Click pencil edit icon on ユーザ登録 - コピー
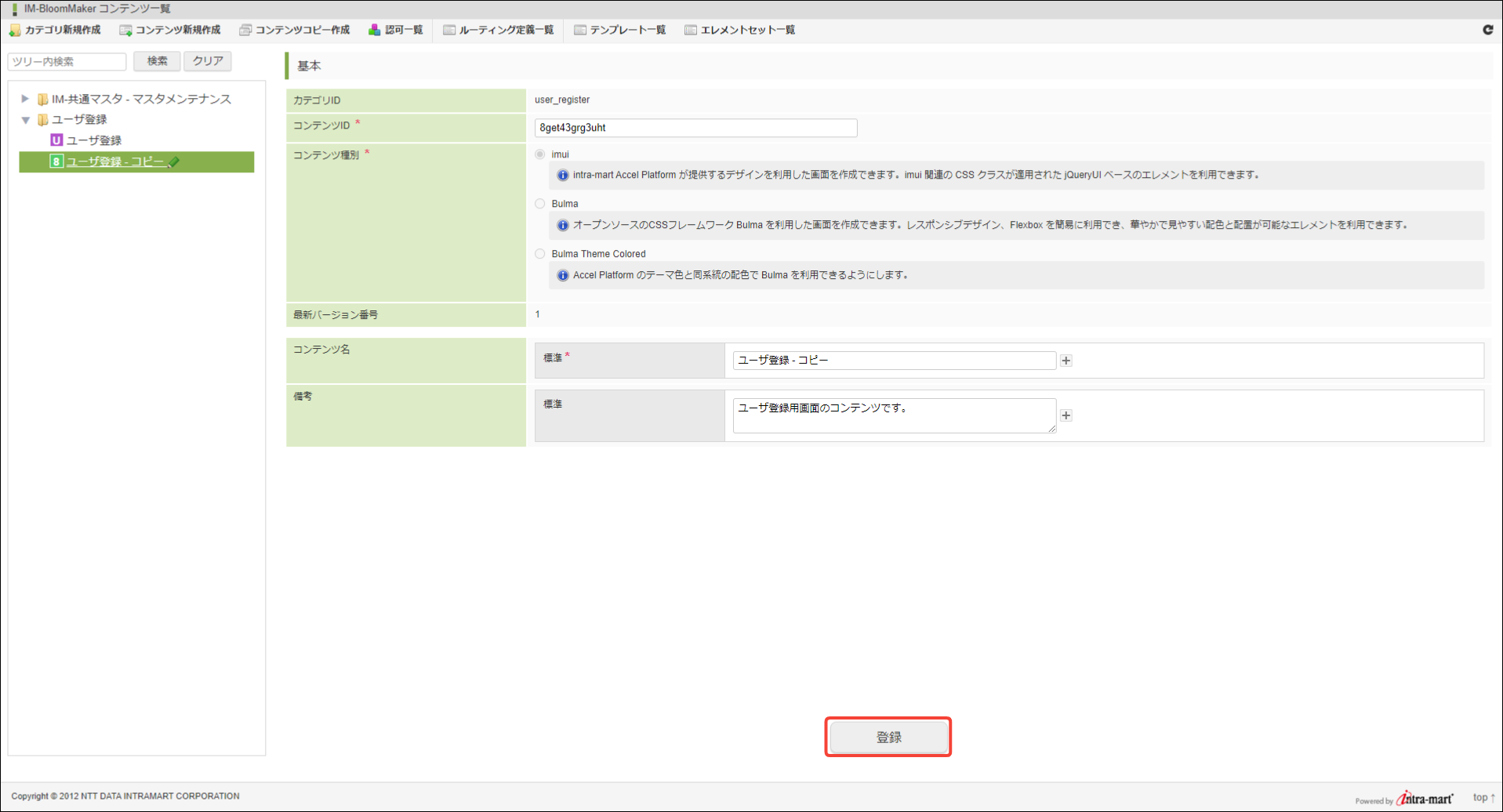This screenshot has height=812, width=1503. [x=174, y=162]
